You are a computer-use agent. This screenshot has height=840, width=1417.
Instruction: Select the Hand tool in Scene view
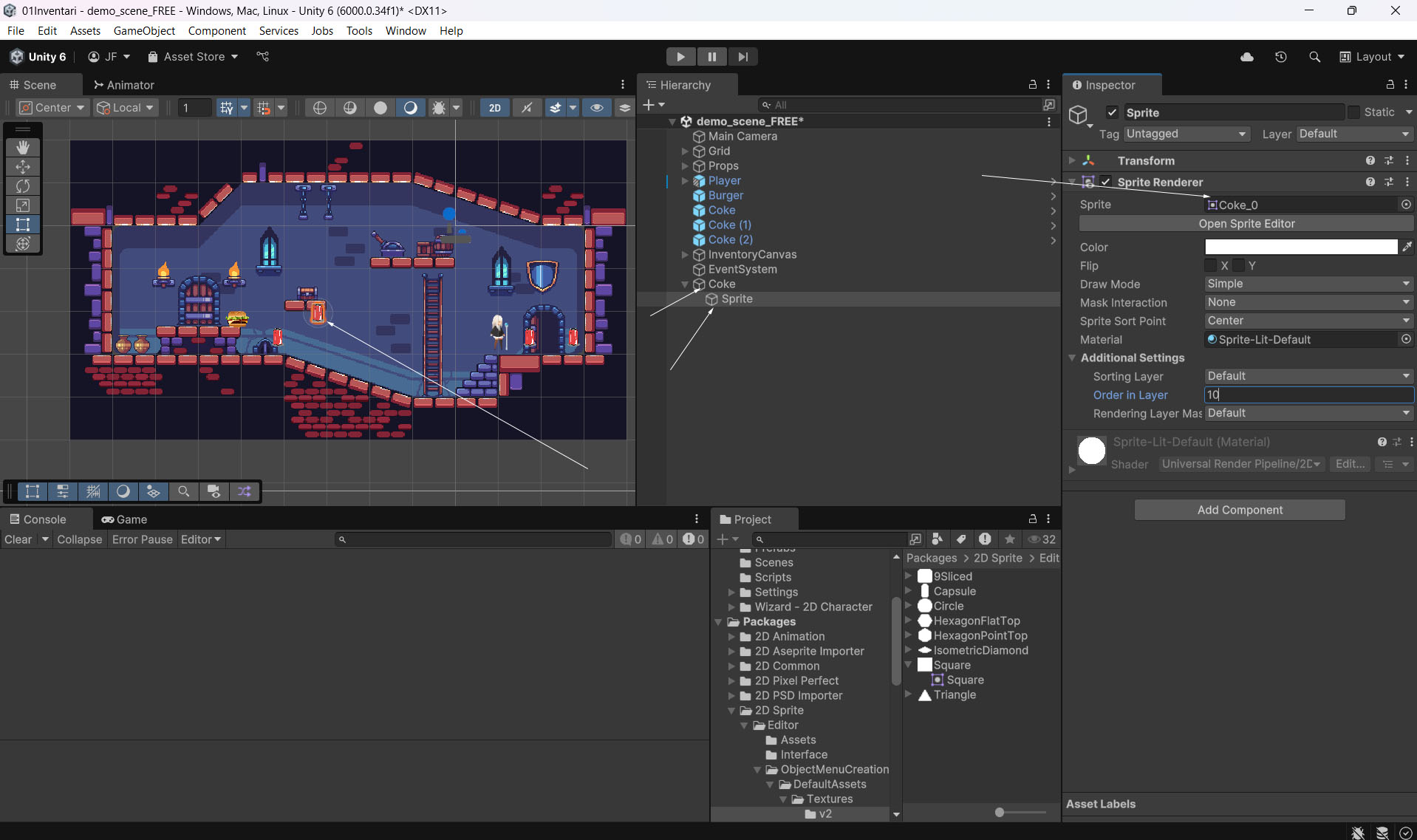pyautogui.click(x=23, y=148)
